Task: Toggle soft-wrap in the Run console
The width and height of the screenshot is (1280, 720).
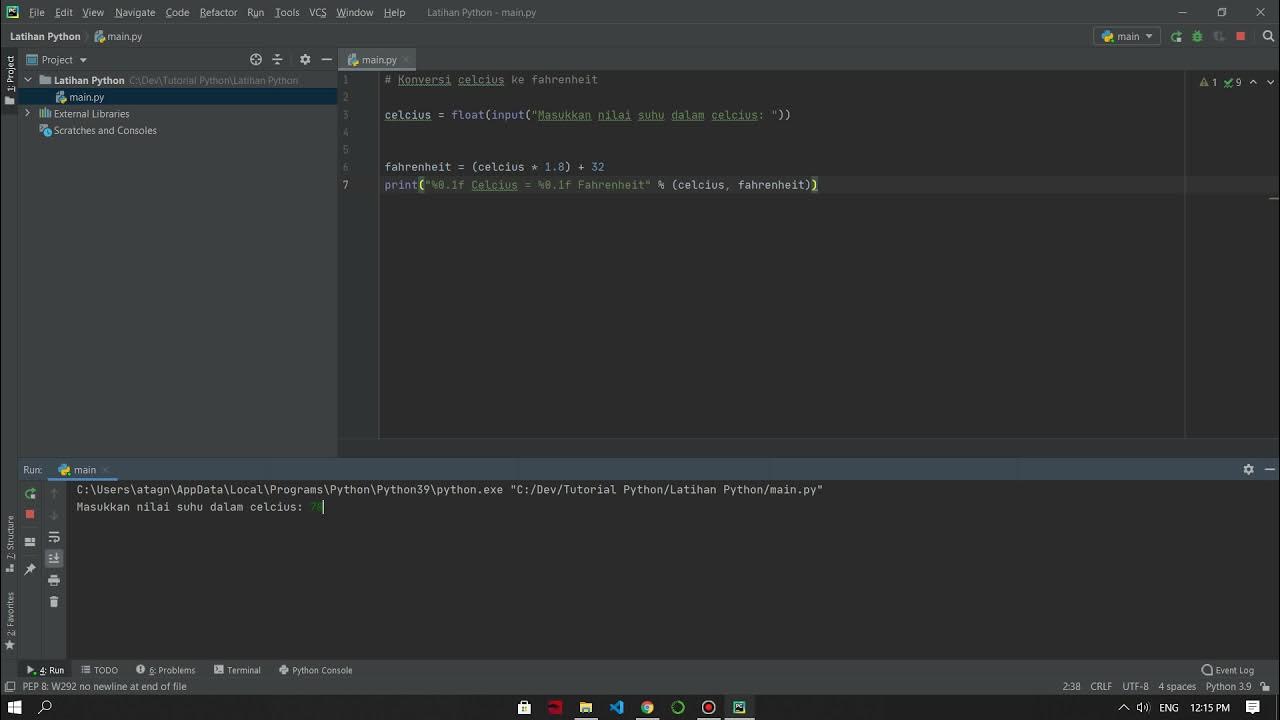Action: [x=54, y=537]
